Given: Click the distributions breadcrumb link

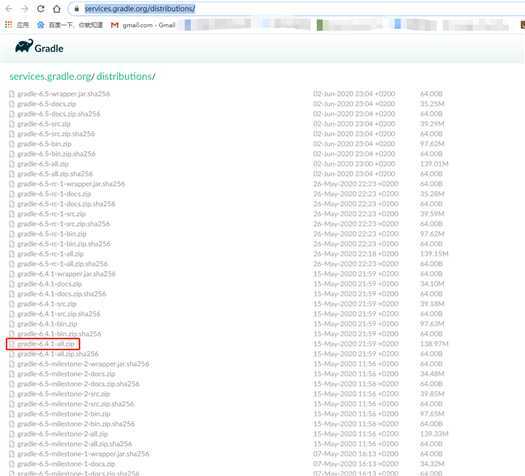Looking at the screenshot, I should click(124, 77).
